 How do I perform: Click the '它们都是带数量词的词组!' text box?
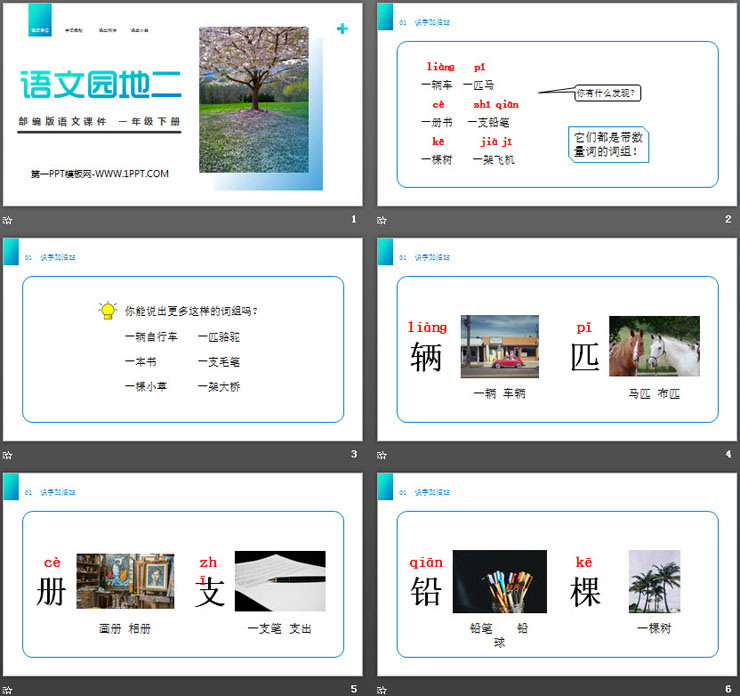pyautogui.click(x=609, y=146)
